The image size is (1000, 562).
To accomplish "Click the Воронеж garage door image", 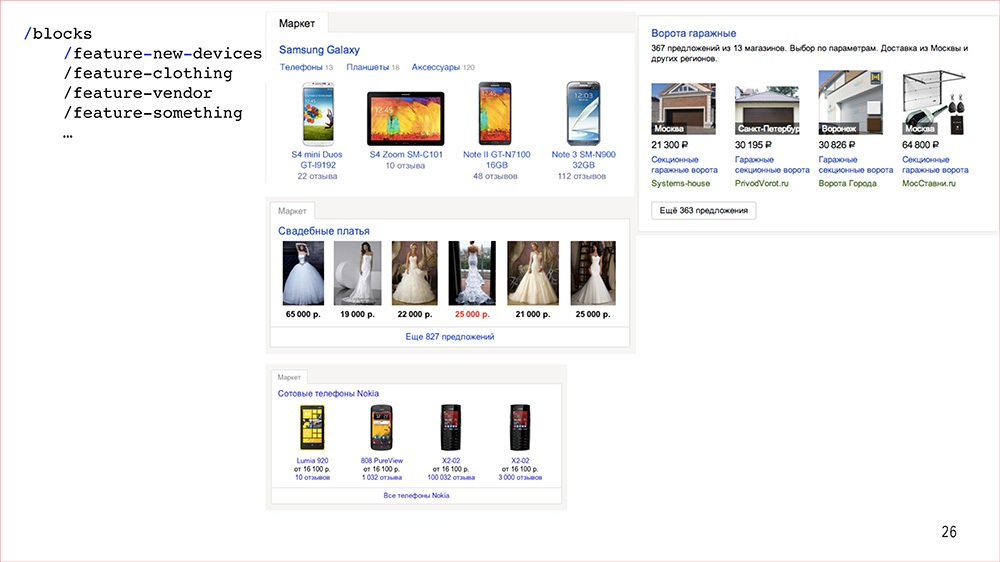I will [x=851, y=102].
